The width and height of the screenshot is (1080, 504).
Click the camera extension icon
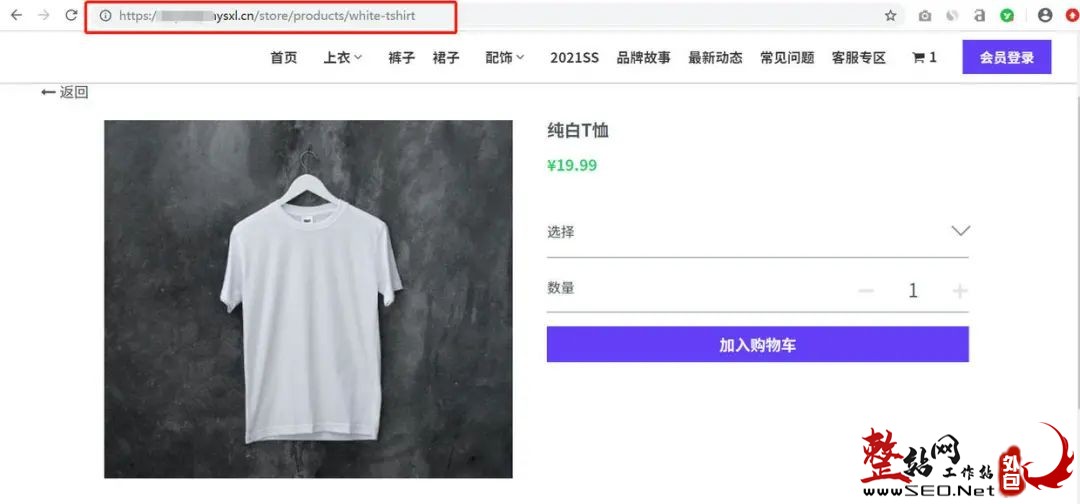click(x=926, y=16)
